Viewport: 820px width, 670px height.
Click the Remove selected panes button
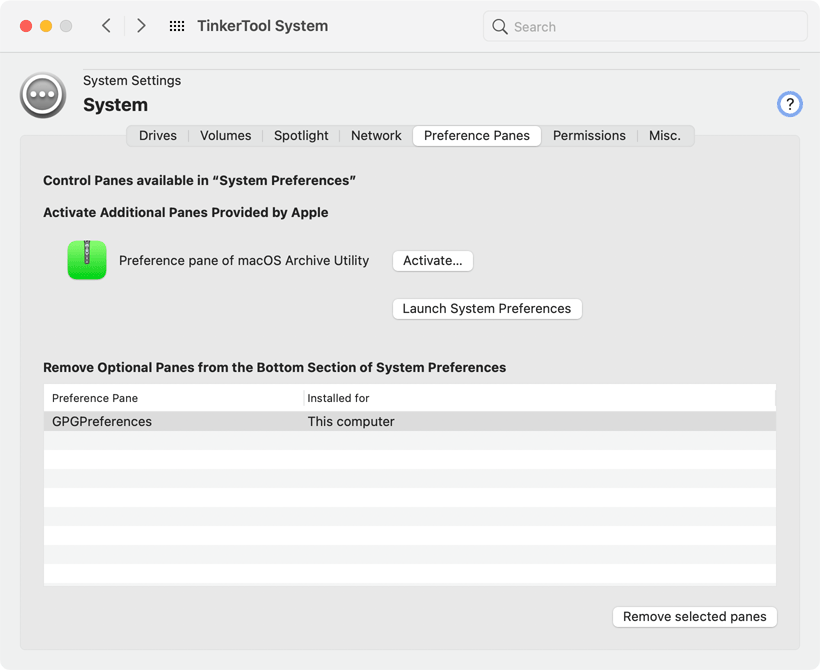694,617
